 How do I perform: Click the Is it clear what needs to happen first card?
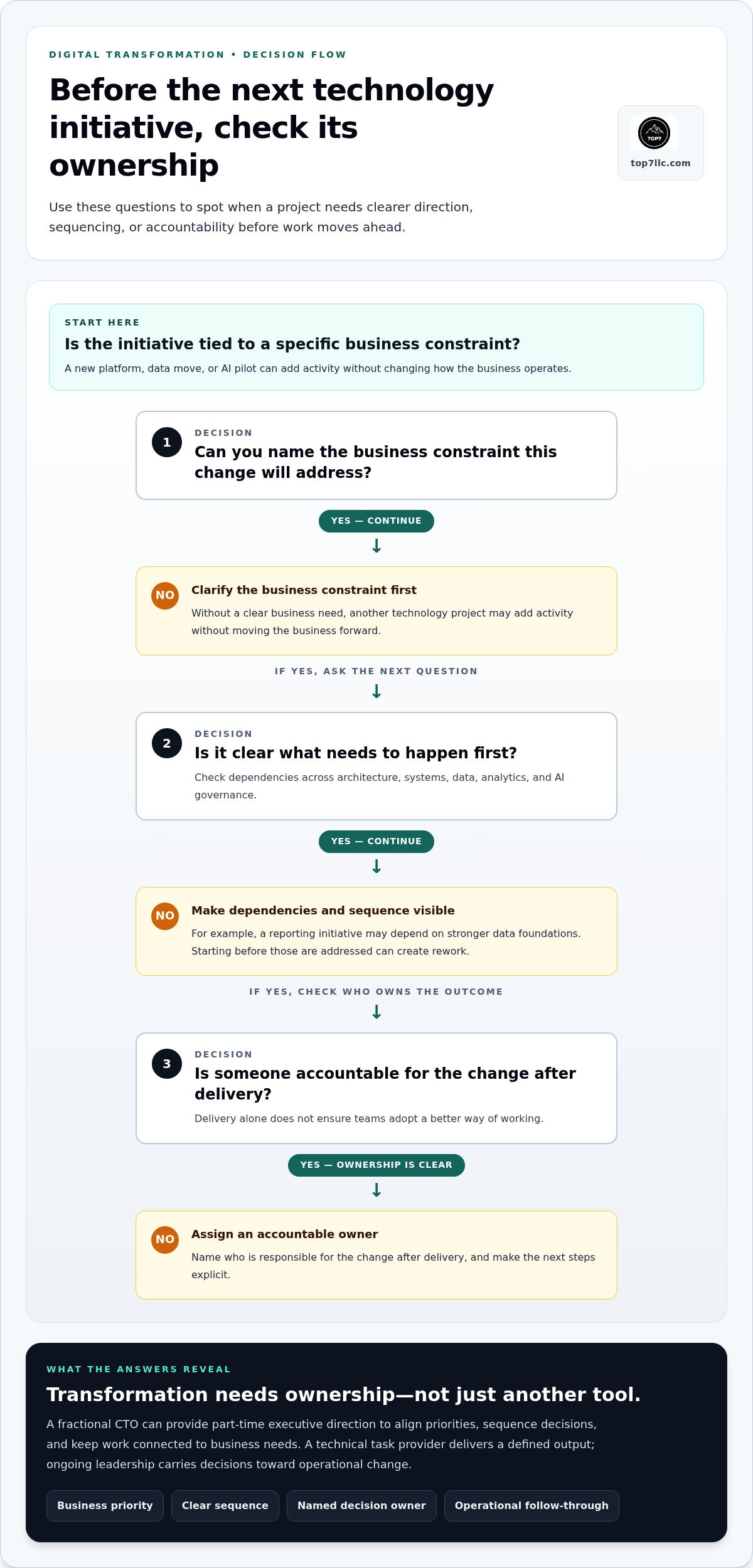pos(376,766)
